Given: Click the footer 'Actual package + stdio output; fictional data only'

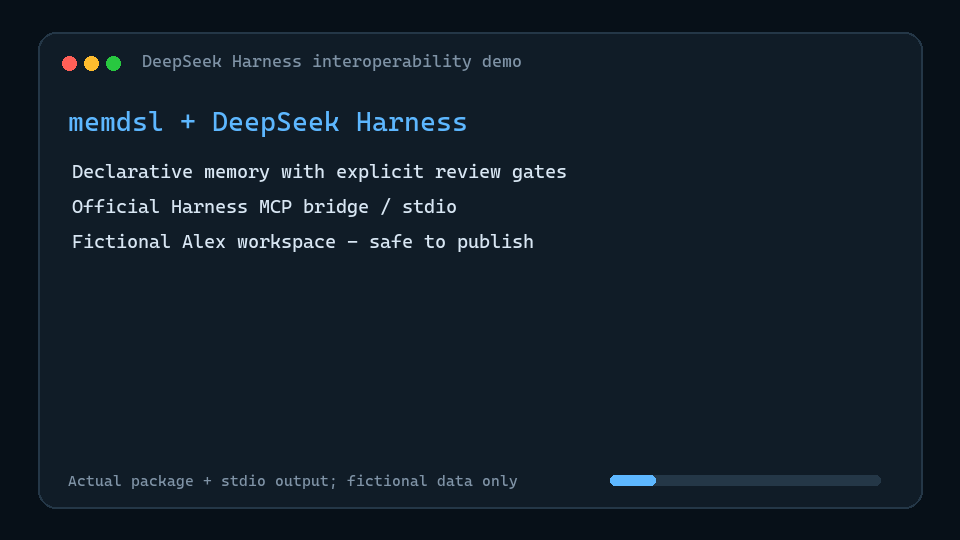Looking at the screenshot, I should tap(293, 481).
